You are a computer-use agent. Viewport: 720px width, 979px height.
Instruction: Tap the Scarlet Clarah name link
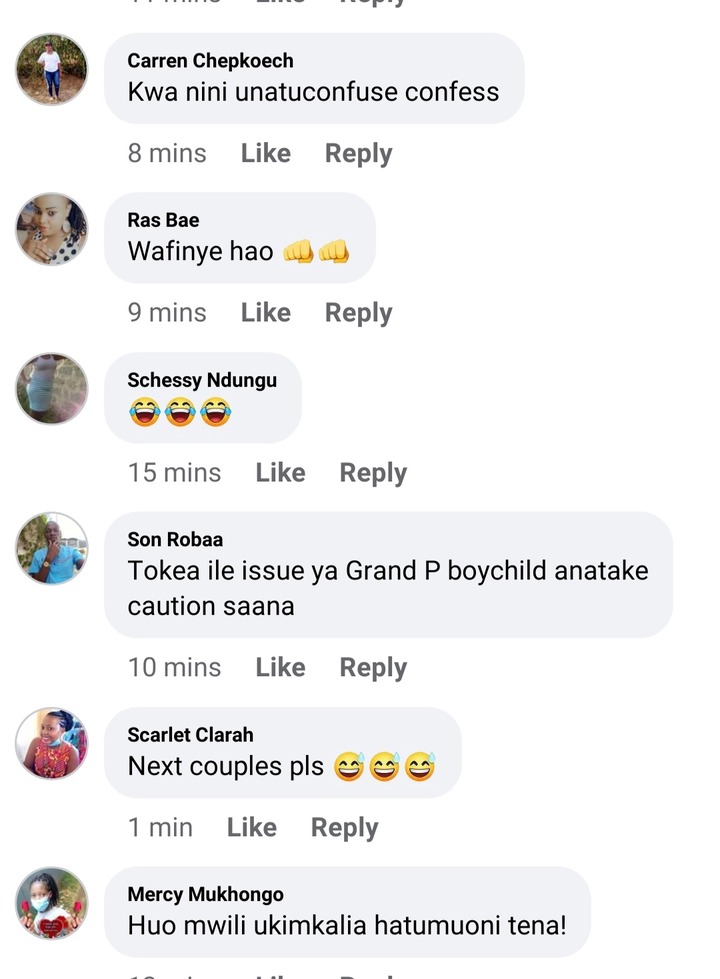pyautogui.click(x=190, y=734)
